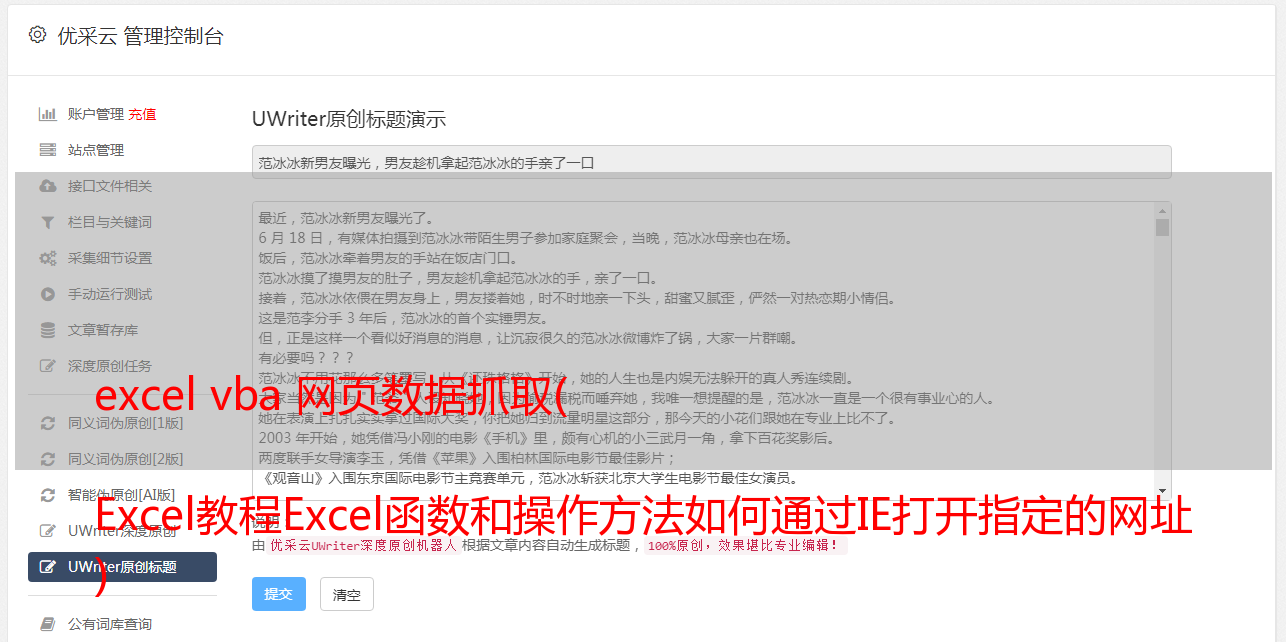Open 文章暂存库 database icon
The image size is (1286, 642).
click(x=47, y=330)
